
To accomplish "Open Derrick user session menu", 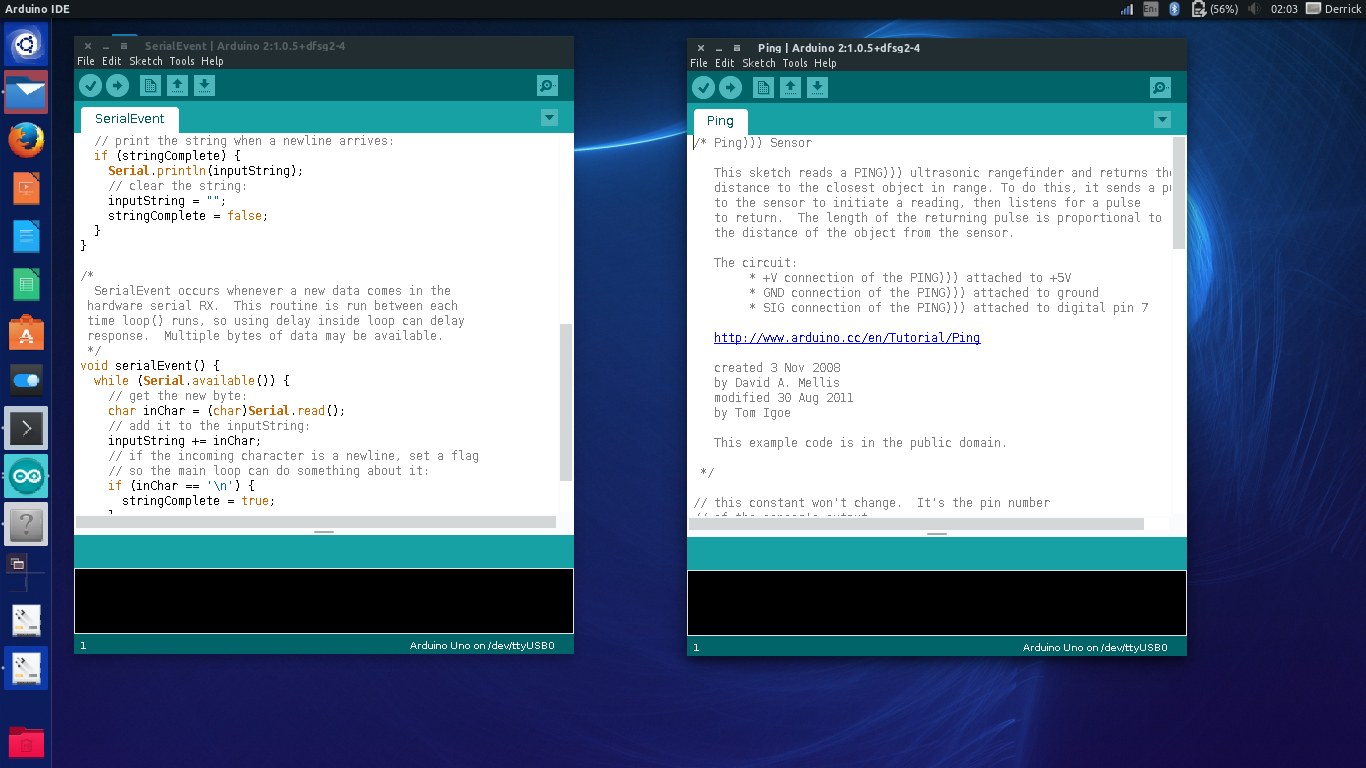I will pos(1334,9).
